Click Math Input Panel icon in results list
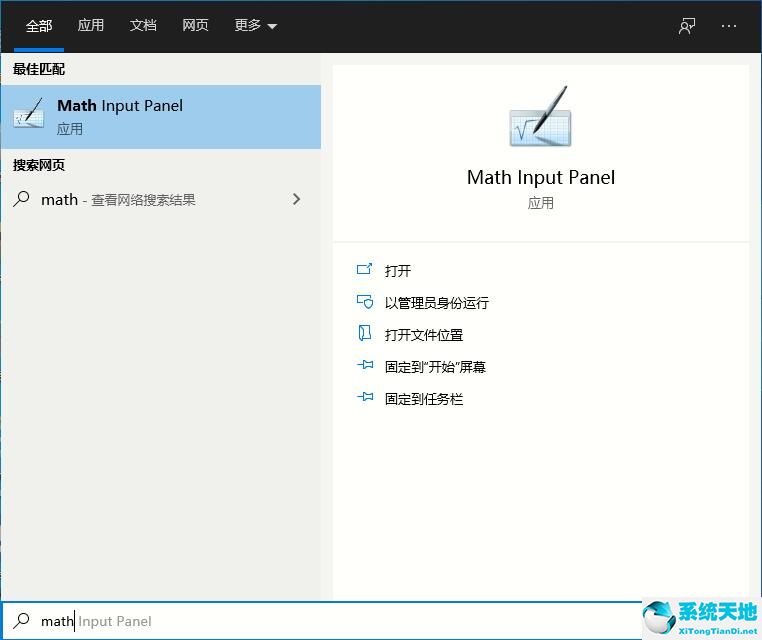This screenshot has width=762, height=640. [x=29, y=113]
